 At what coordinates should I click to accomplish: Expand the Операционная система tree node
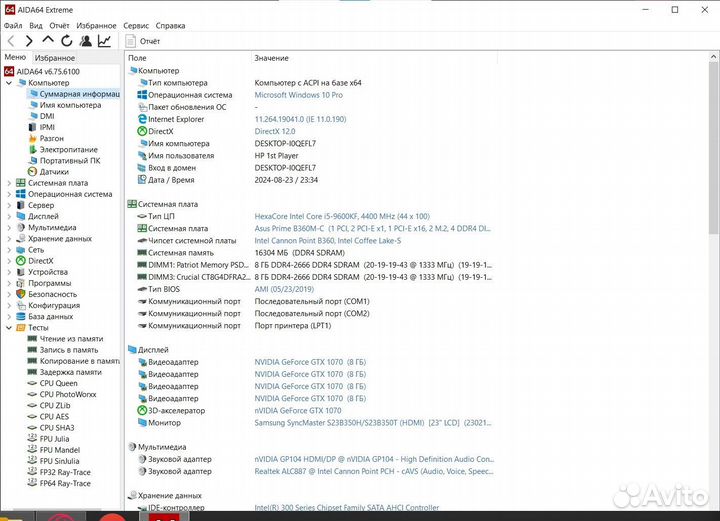pyautogui.click(x=9, y=194)
